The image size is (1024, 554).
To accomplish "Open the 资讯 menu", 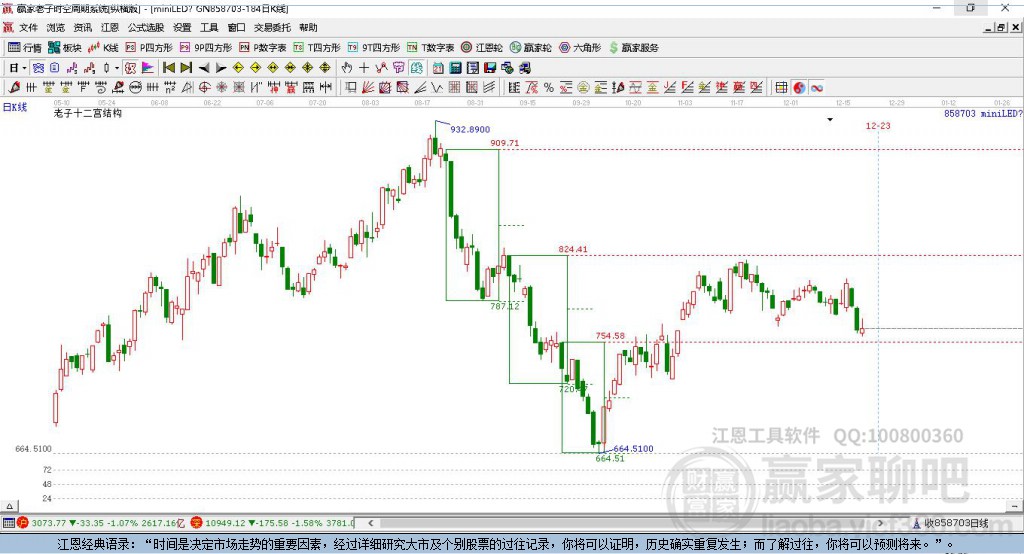I will pos(82,27).
